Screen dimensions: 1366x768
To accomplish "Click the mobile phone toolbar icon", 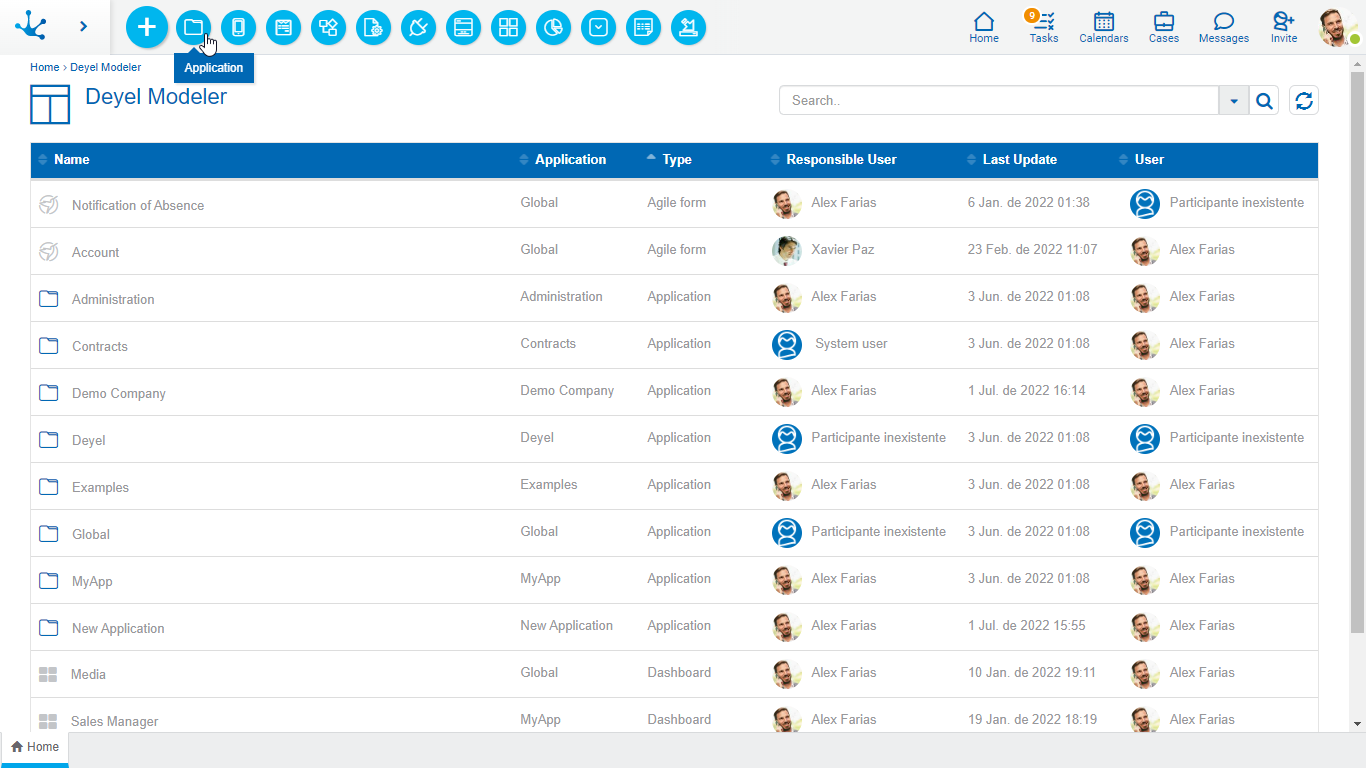I will click(x=238, y=27).
